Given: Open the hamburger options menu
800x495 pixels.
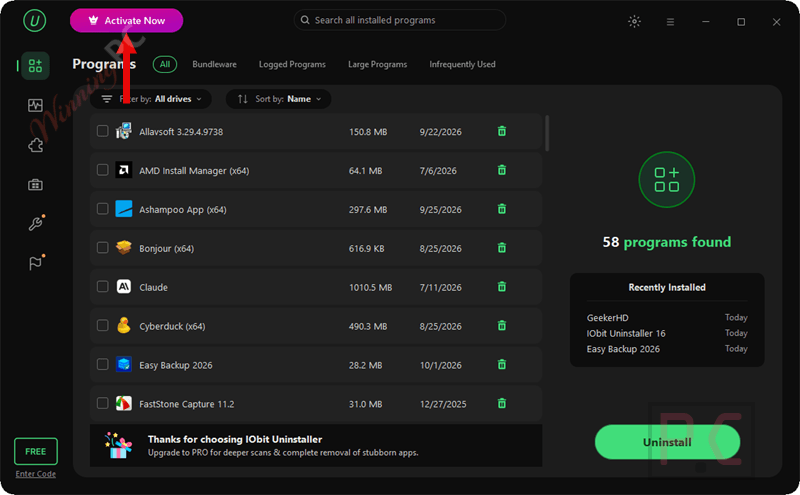Looking at the screenshot, I should [x=670, y=22].
